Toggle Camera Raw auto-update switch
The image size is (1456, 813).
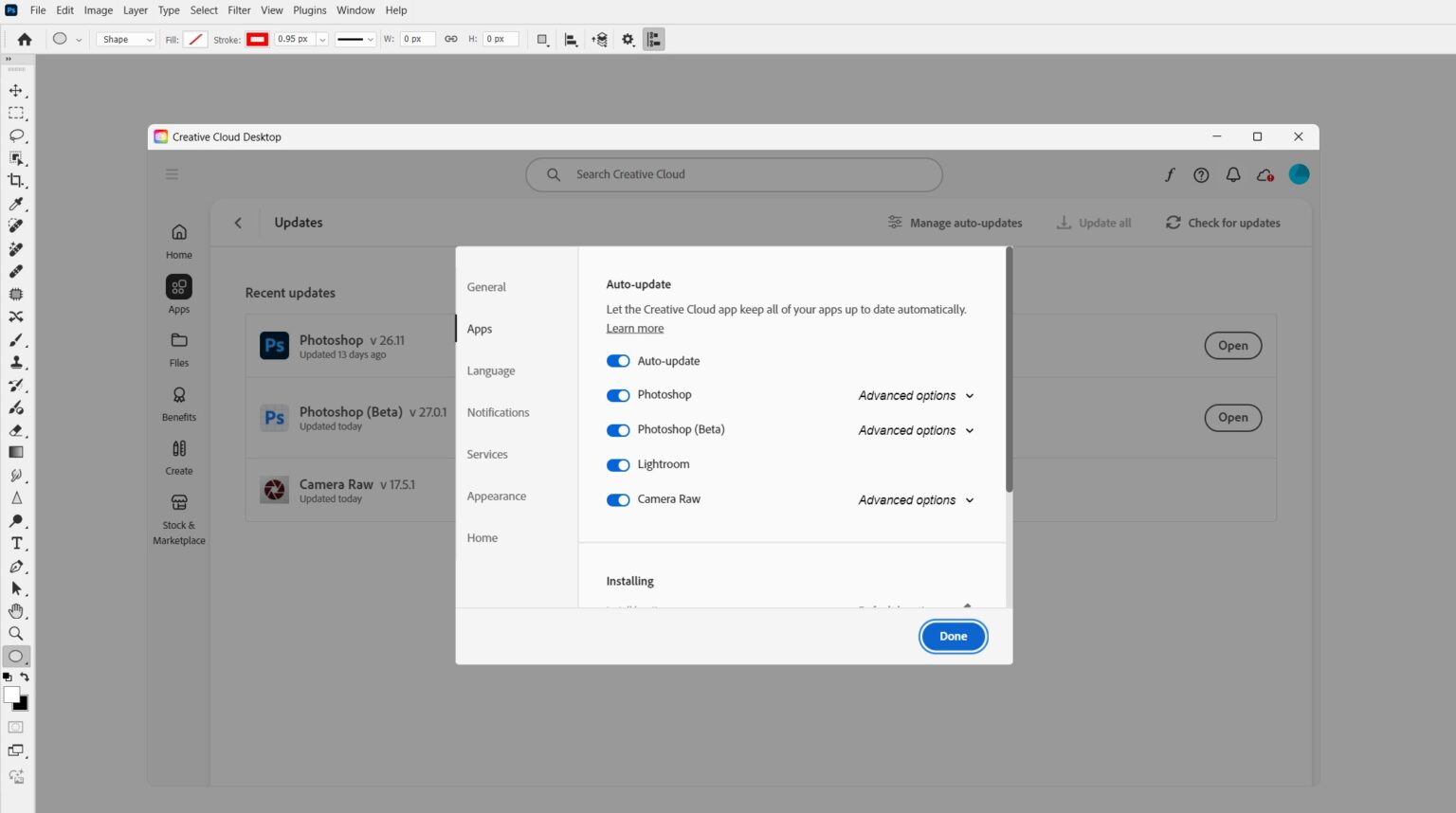point(618,500)
